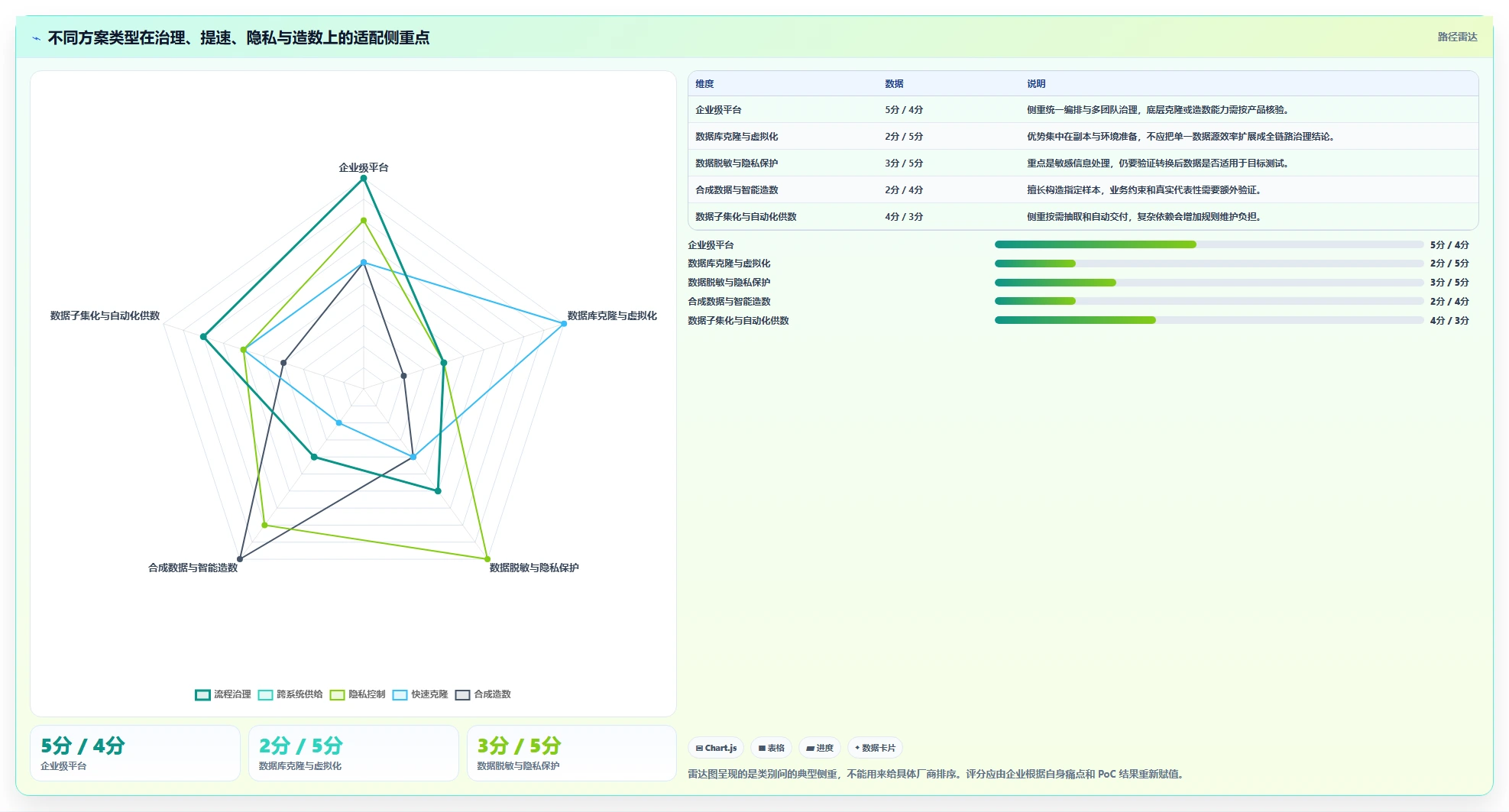1509x812 pixels.
Task: Toggle the 流程治理 legend series
Action: pyautogui.click(x=223, y=694)
